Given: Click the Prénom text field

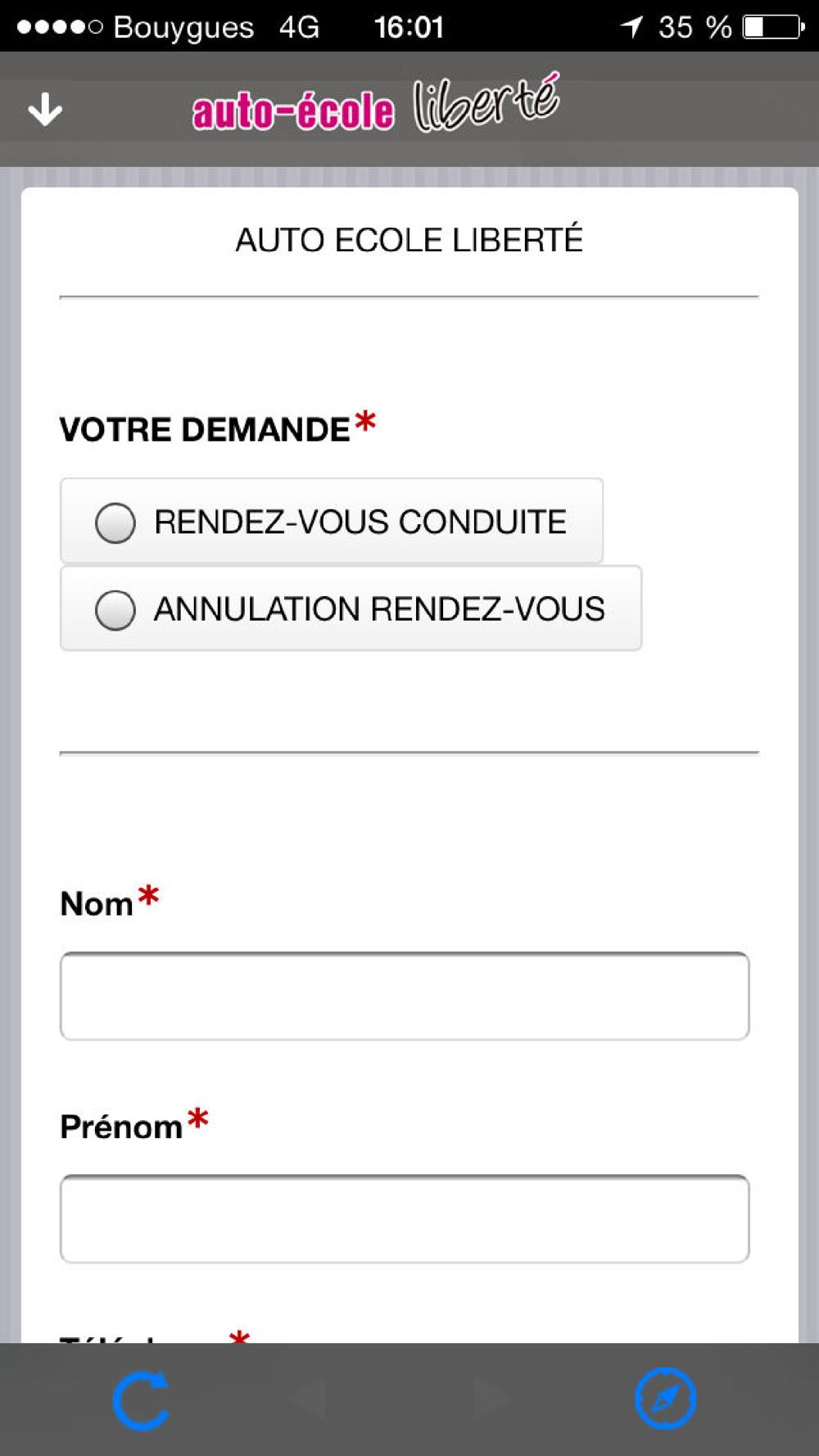Looking at the screenshot, I should point(405,1219).
